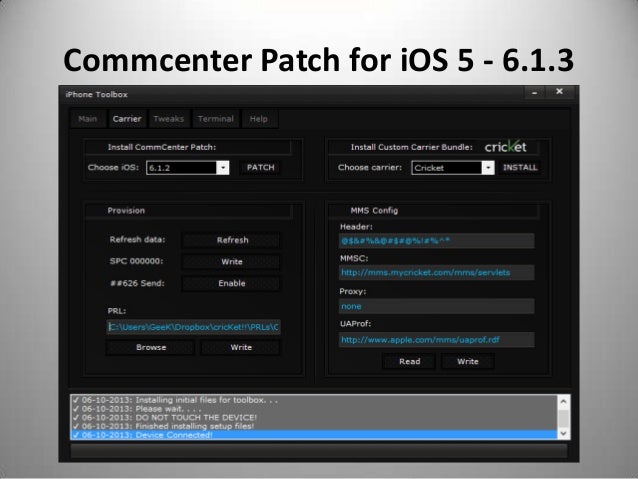This screenshot has height=479, width=638.
Task: Click the PATCH button
Action: coord(260,168)
